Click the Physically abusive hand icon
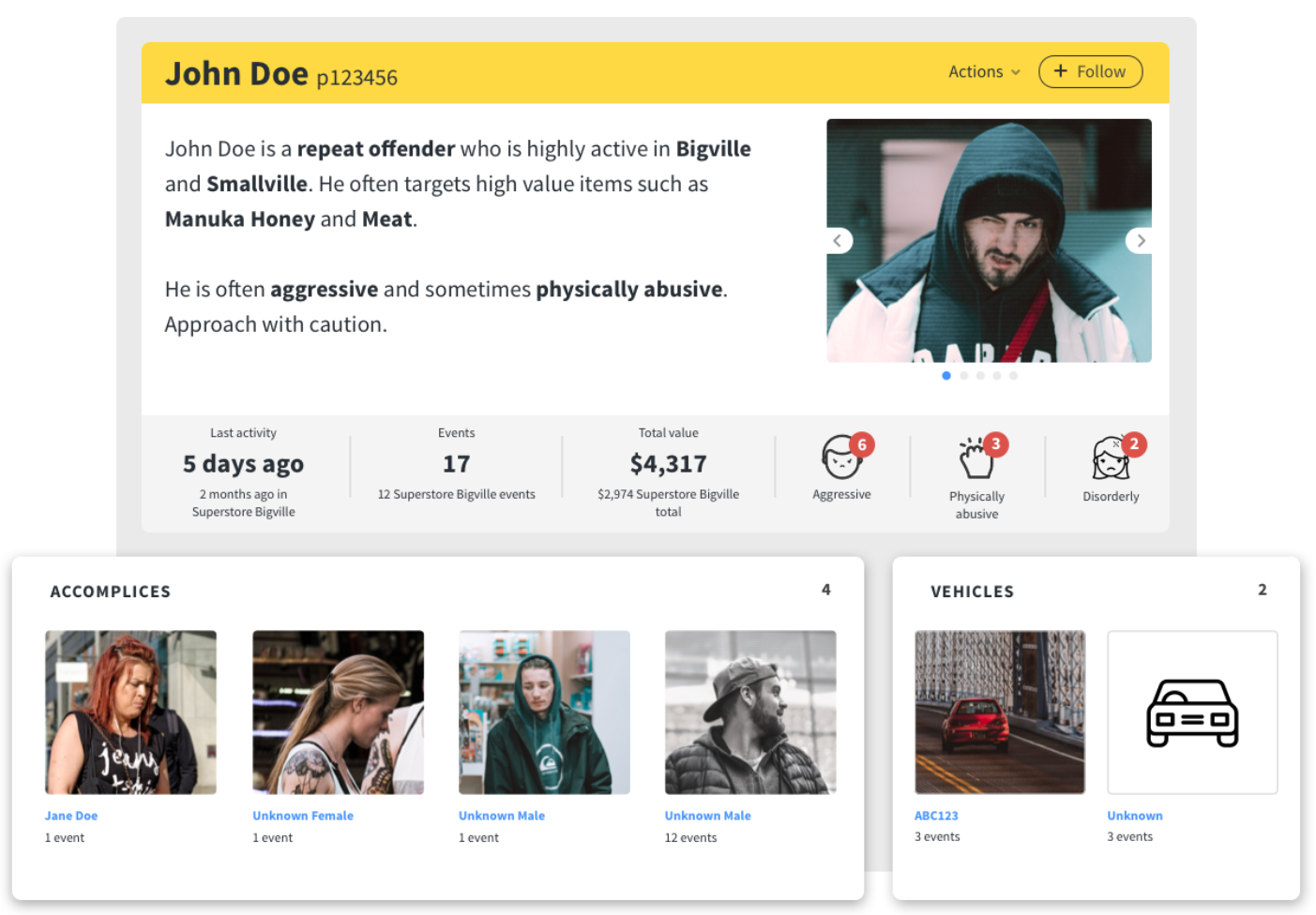The height and width of the screenshot is (915, 1316). click(976, 459)
